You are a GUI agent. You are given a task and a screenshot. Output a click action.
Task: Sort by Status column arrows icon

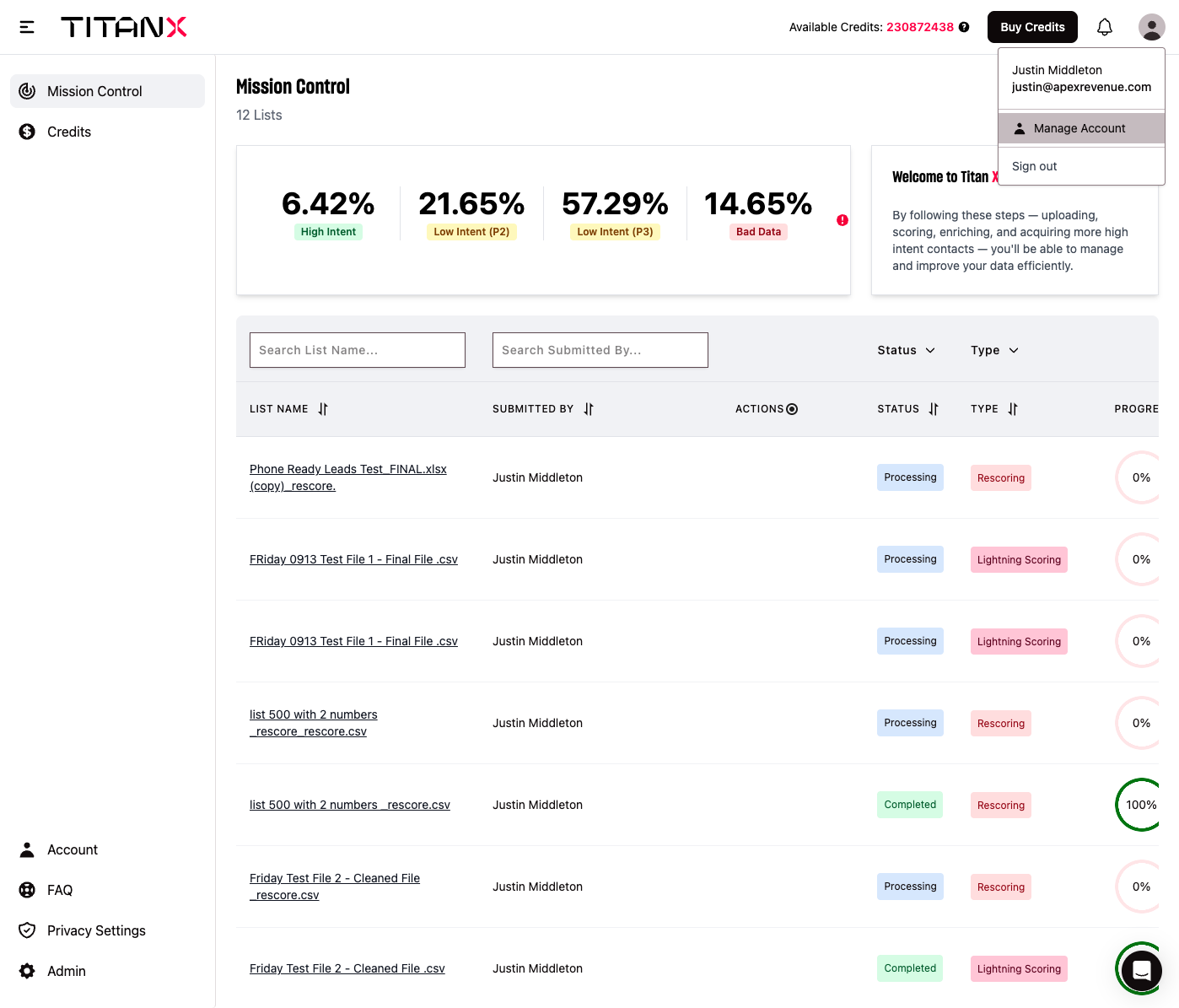pyautogui.click(x=934, y=409)
